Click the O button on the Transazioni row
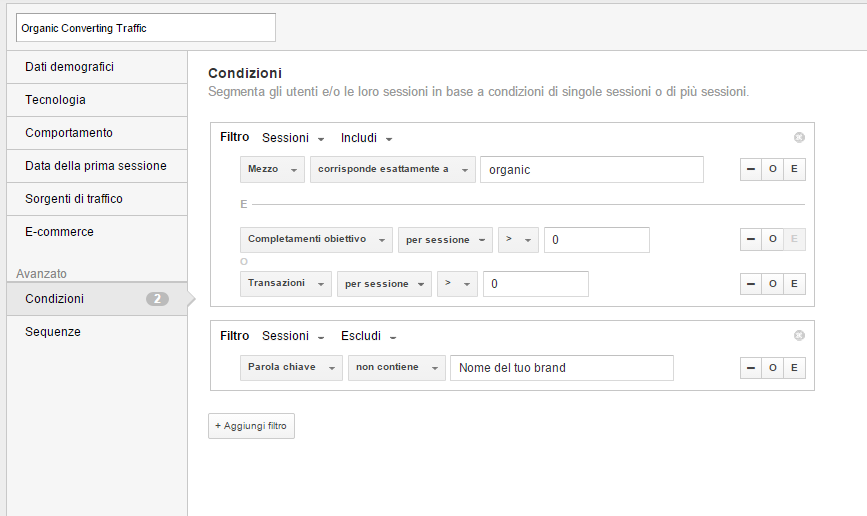 (x=772, y=284)
